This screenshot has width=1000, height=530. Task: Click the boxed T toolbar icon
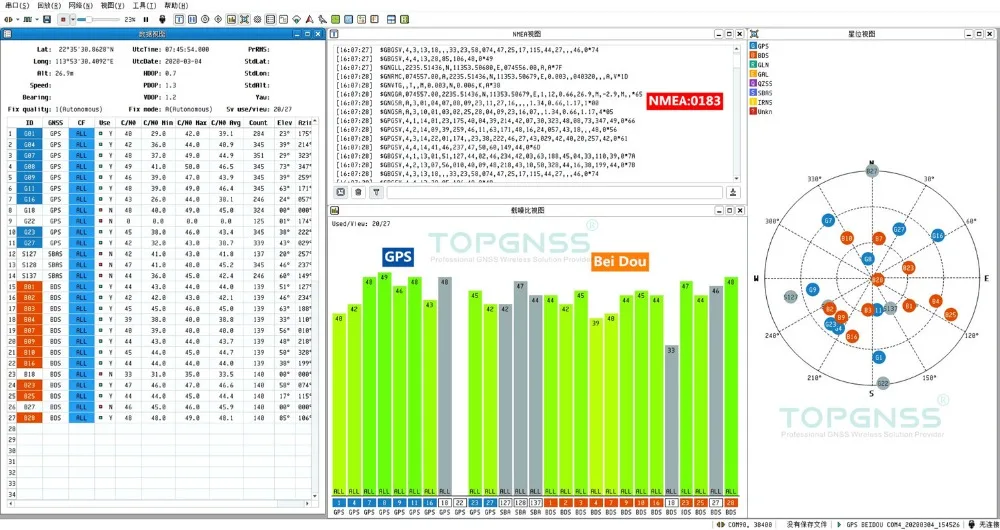[x=179, y=19]
